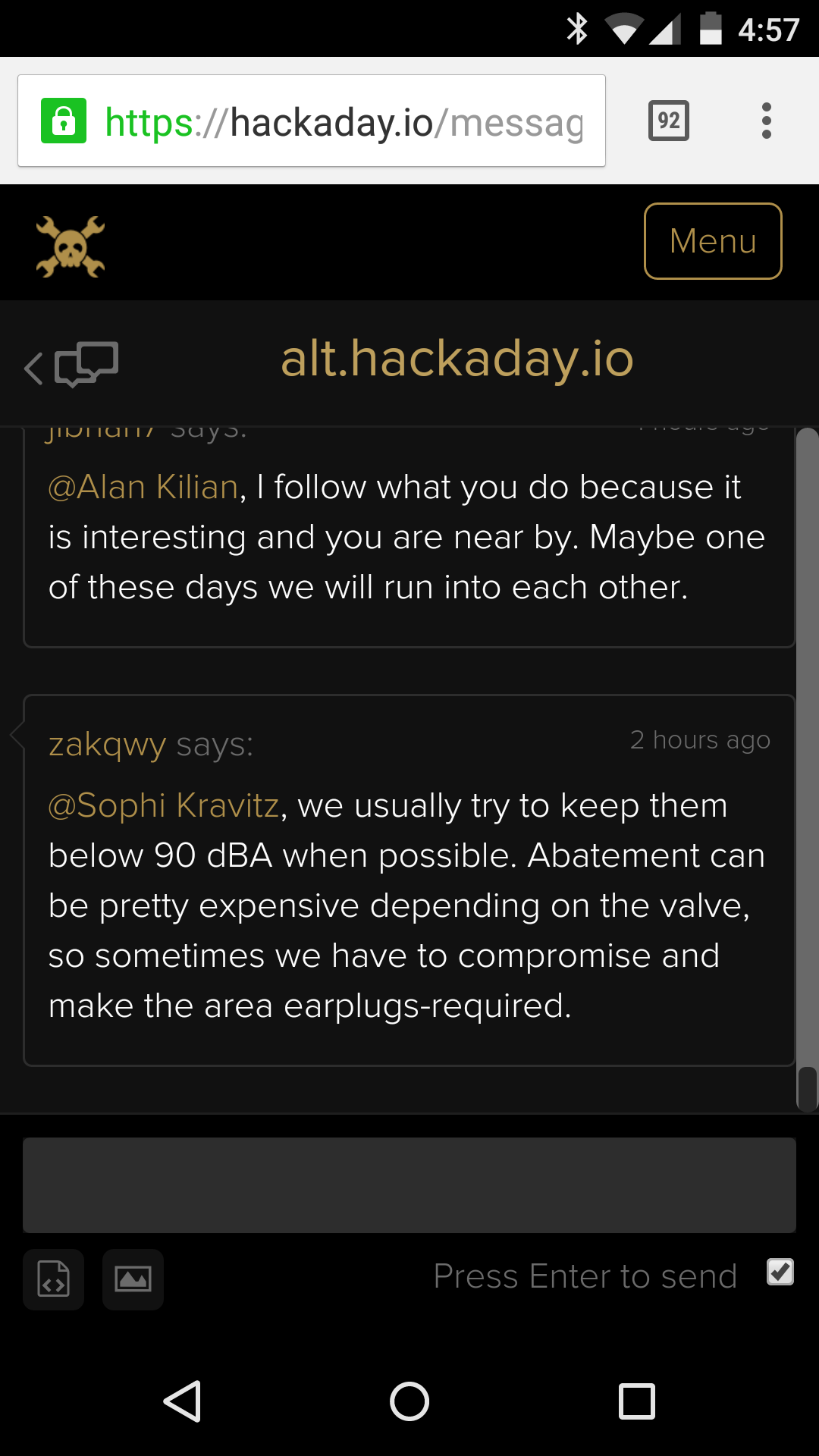Select the code snippet attachment icon
The width and height of the screenshot is (819, 1456).
coord(53,1279)
